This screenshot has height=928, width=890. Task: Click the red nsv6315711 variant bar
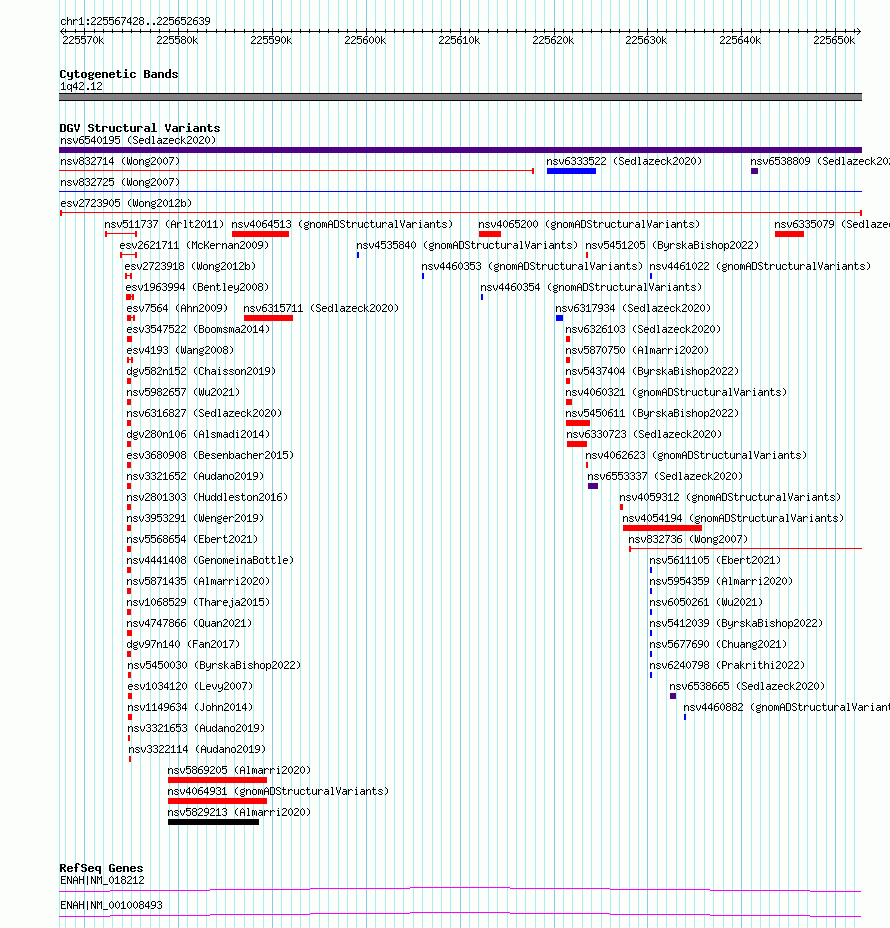coord(268,318)
